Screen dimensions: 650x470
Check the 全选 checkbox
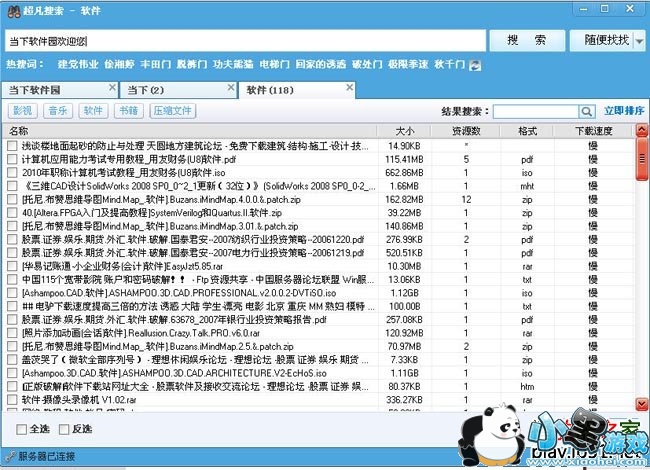(22, 429)
